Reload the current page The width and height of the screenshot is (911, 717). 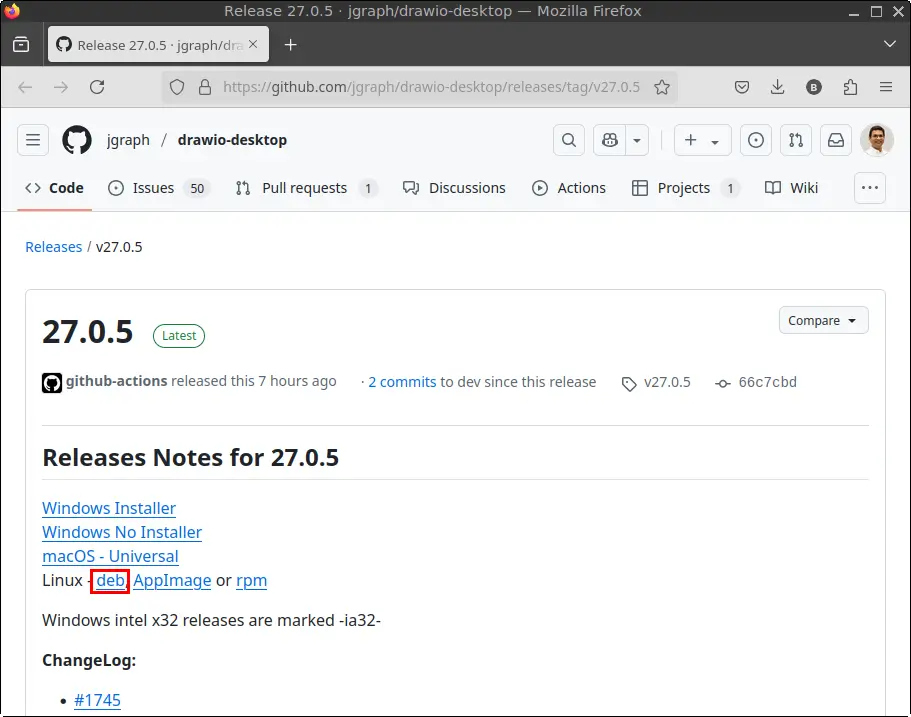click(x=97, y=87)
